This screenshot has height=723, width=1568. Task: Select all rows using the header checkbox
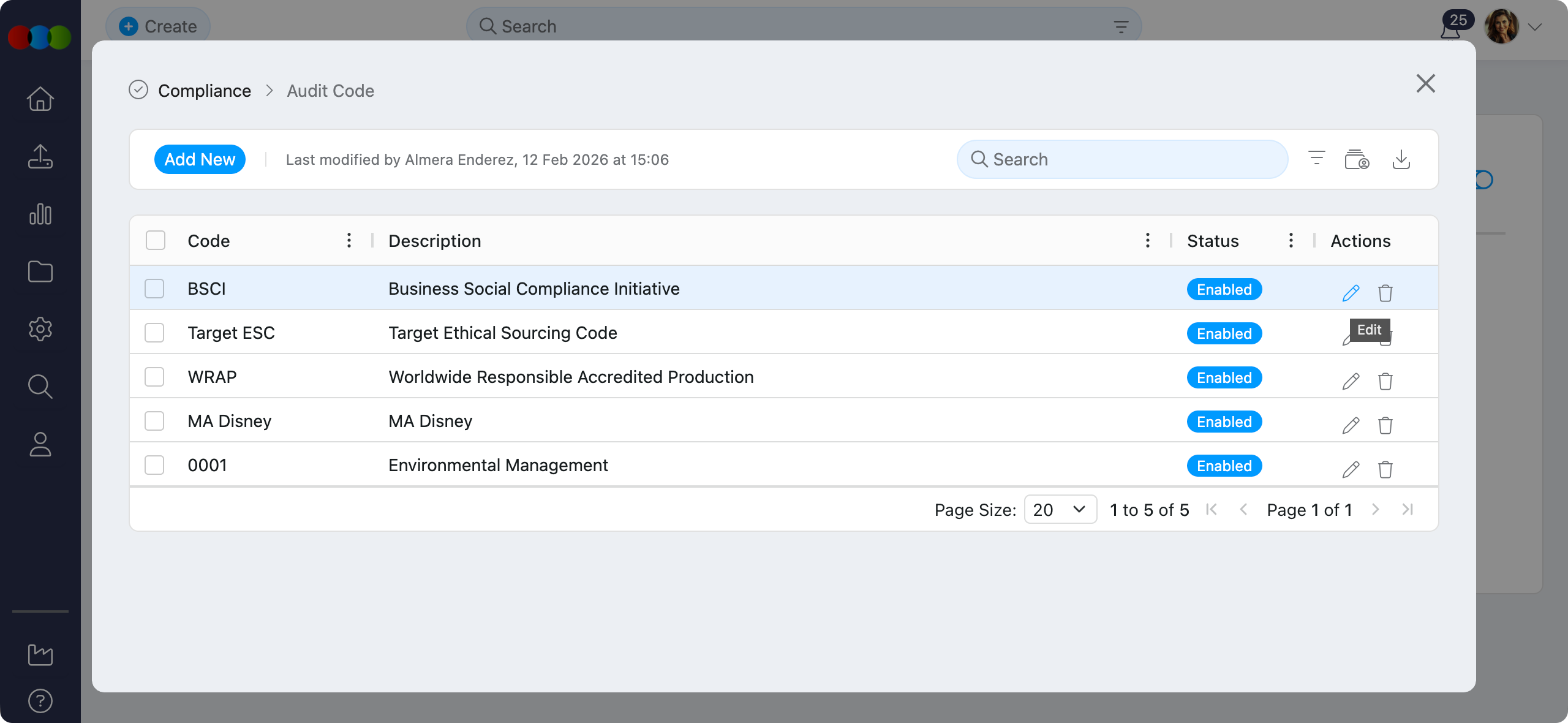point(154,241)
